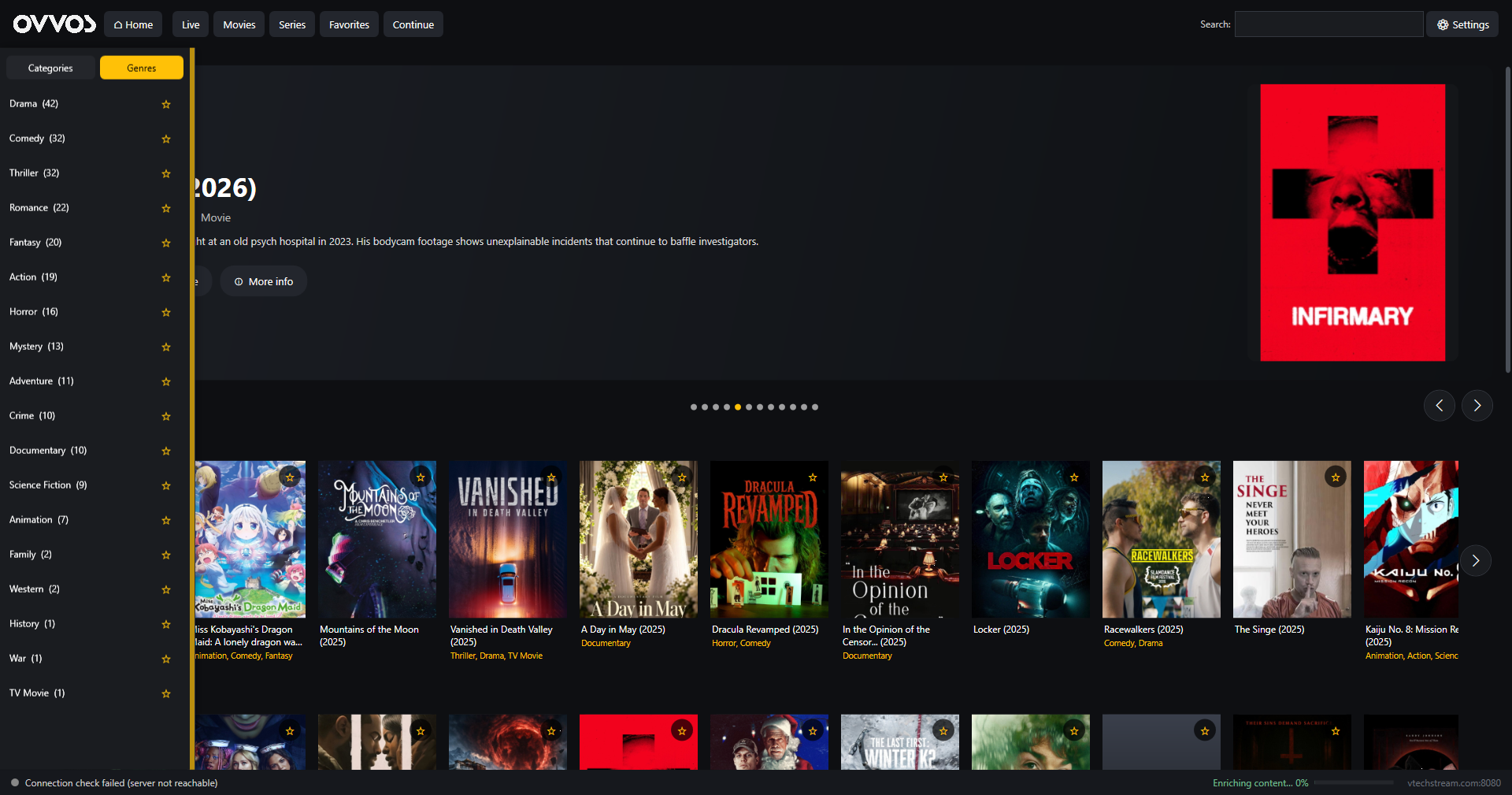Favorite A Day in May poster
The width and height of the screenshot is (1512, 795).
(682, 477)
